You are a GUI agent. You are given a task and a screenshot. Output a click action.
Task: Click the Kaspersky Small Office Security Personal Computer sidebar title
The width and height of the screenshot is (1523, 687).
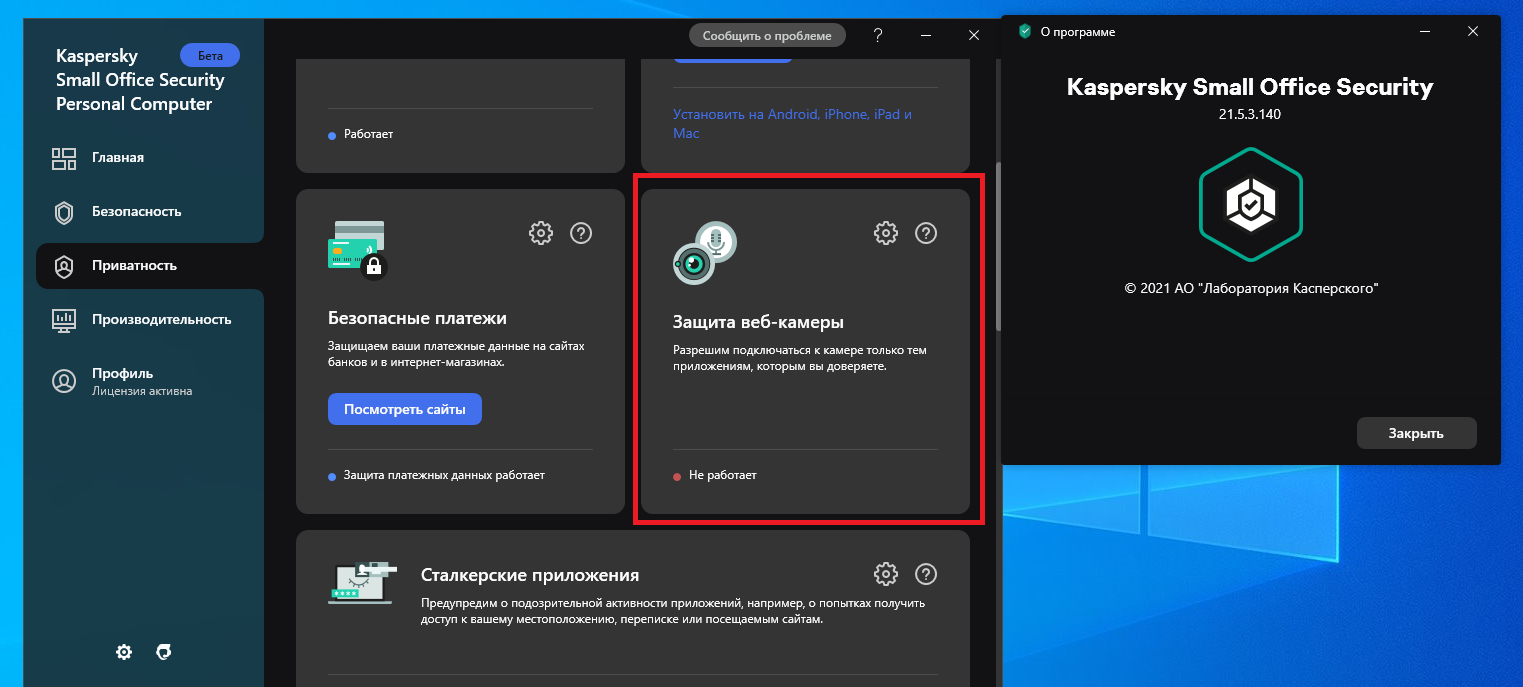(140, 80)
